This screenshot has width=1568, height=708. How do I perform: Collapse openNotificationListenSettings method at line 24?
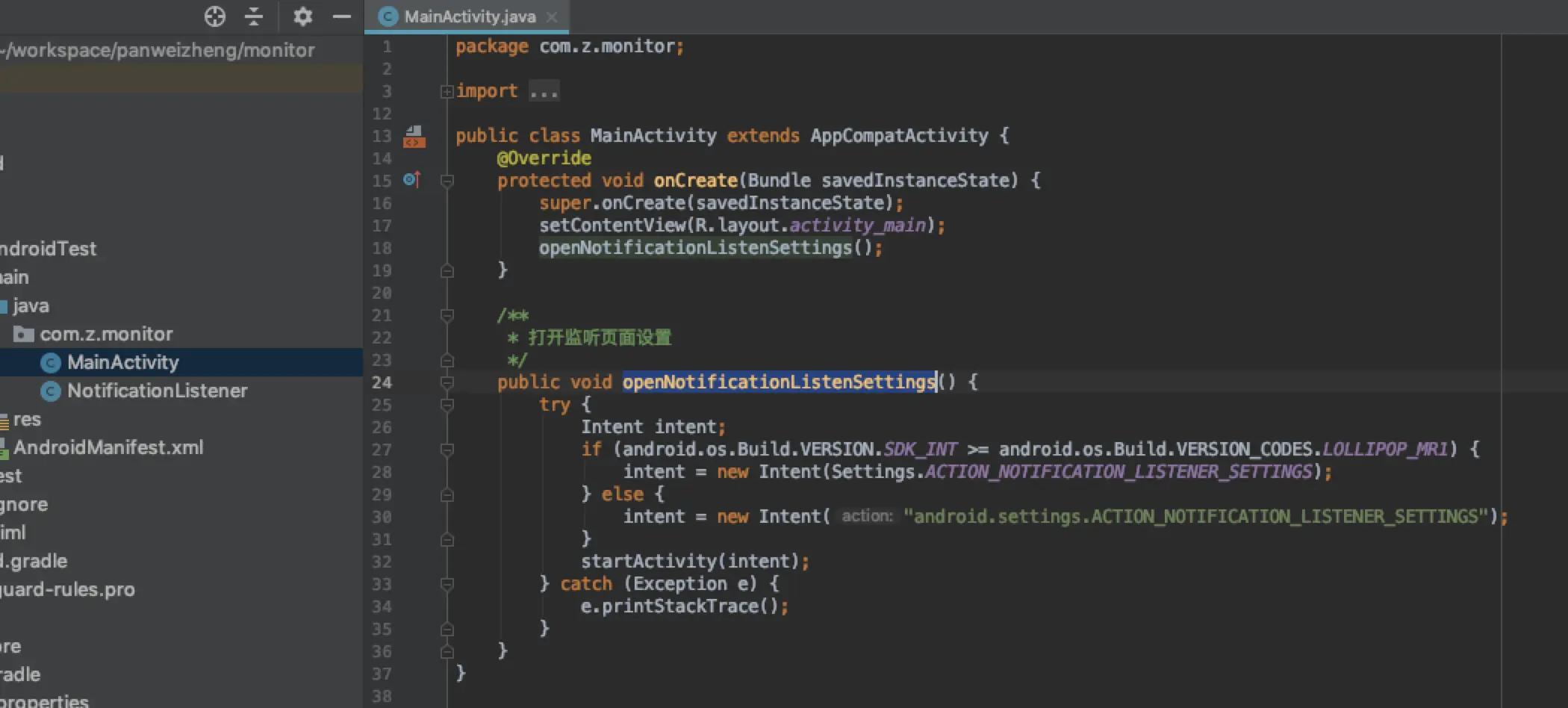tap(447, 382)
